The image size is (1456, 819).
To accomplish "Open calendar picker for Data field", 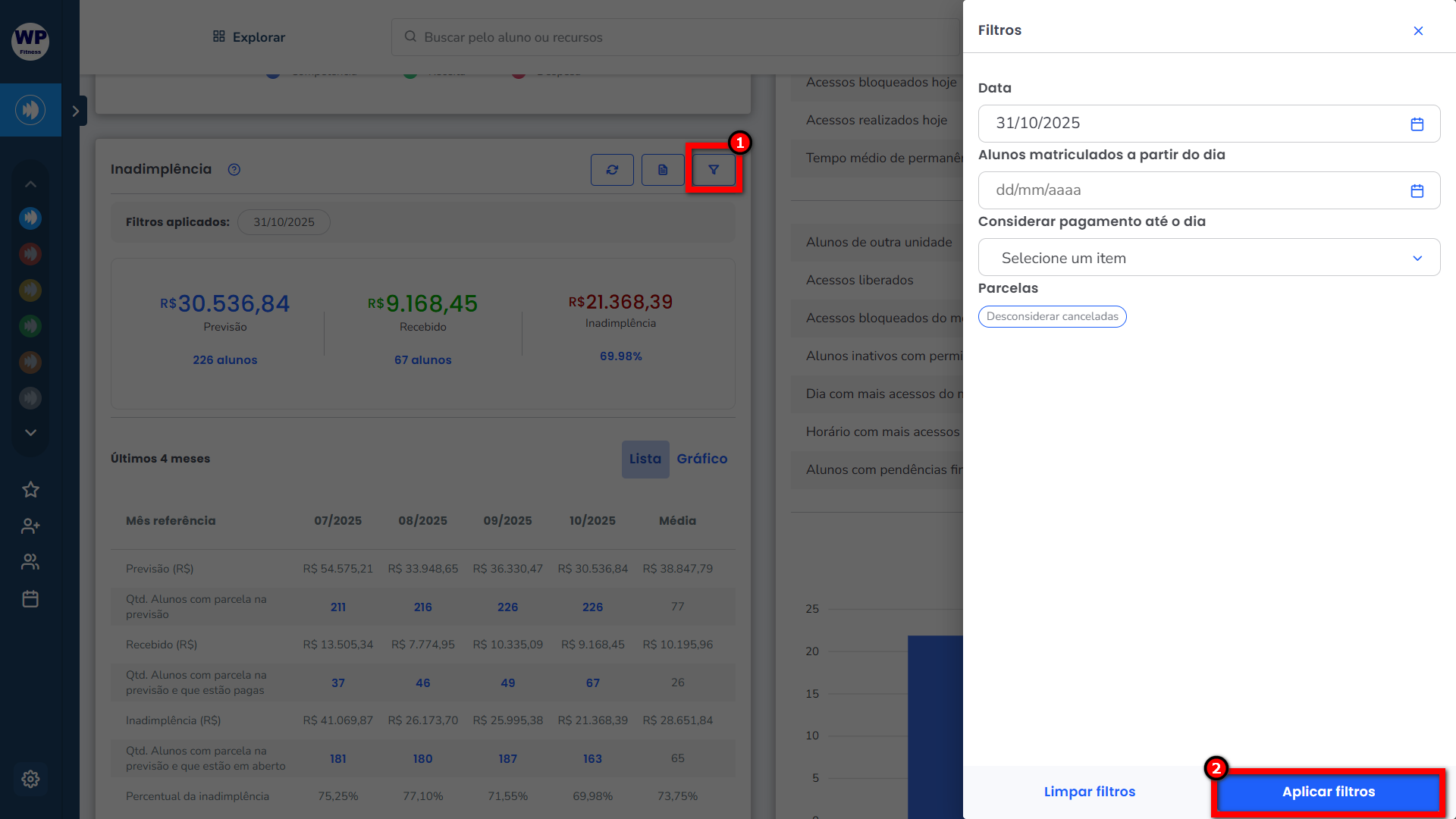I will (x=1417, y=124).
